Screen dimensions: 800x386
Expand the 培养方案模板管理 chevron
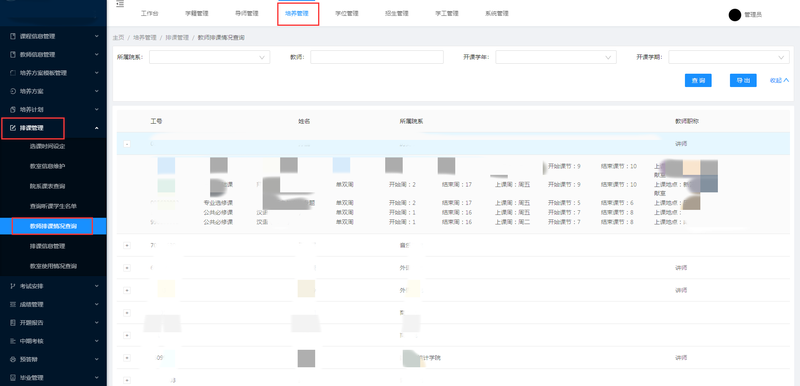[x=96, y=73]
